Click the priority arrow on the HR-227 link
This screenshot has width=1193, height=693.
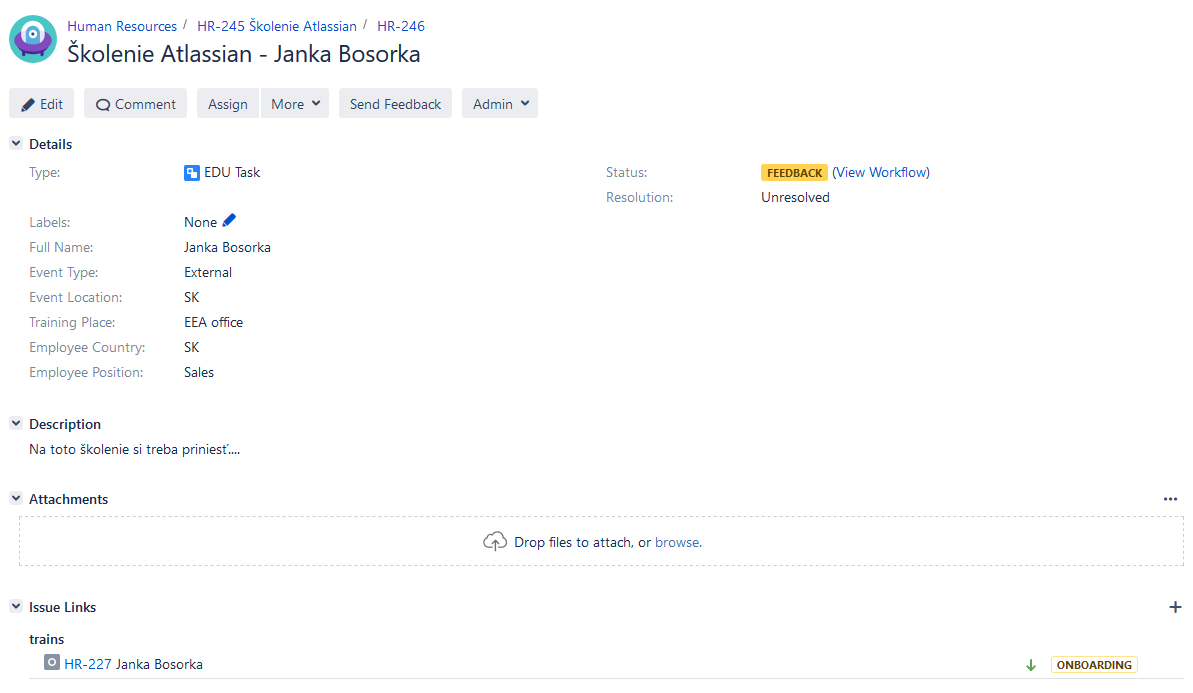click(x=1031, y=663)
